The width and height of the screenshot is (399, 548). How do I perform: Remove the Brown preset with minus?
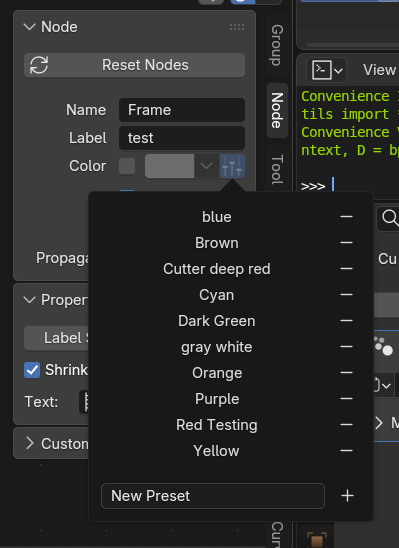[x=346, y=243]
